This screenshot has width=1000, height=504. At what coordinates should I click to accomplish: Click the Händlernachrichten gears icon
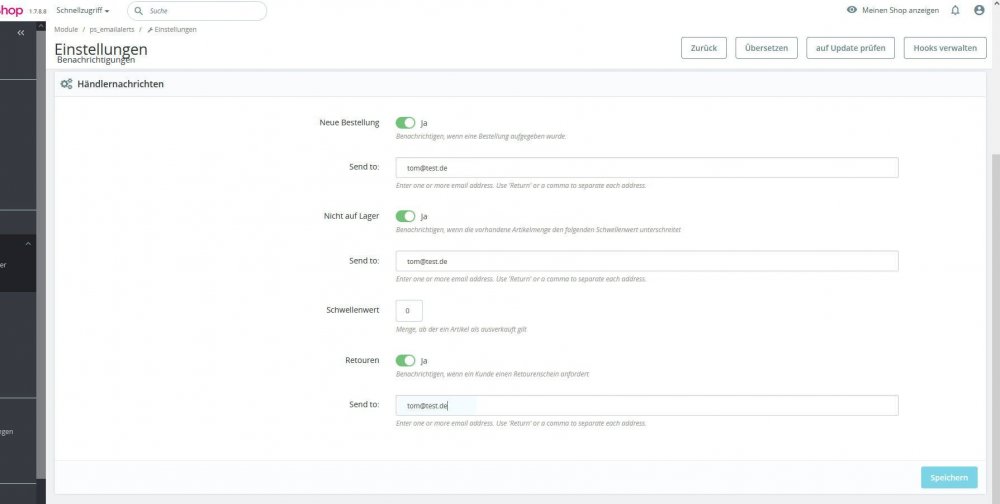click(66, 84)
